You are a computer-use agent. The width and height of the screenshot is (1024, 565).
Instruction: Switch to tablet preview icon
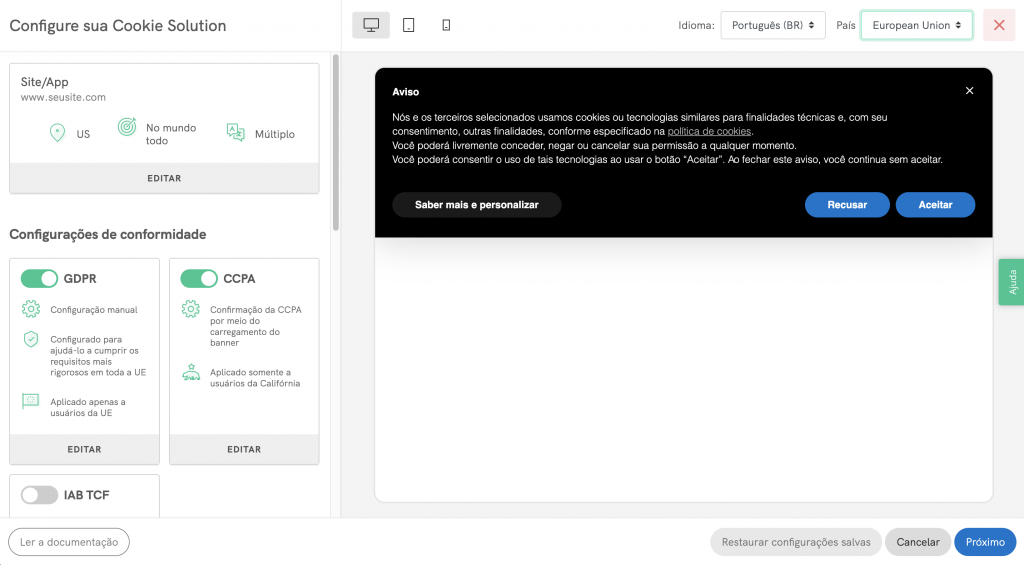click(409, 25)
